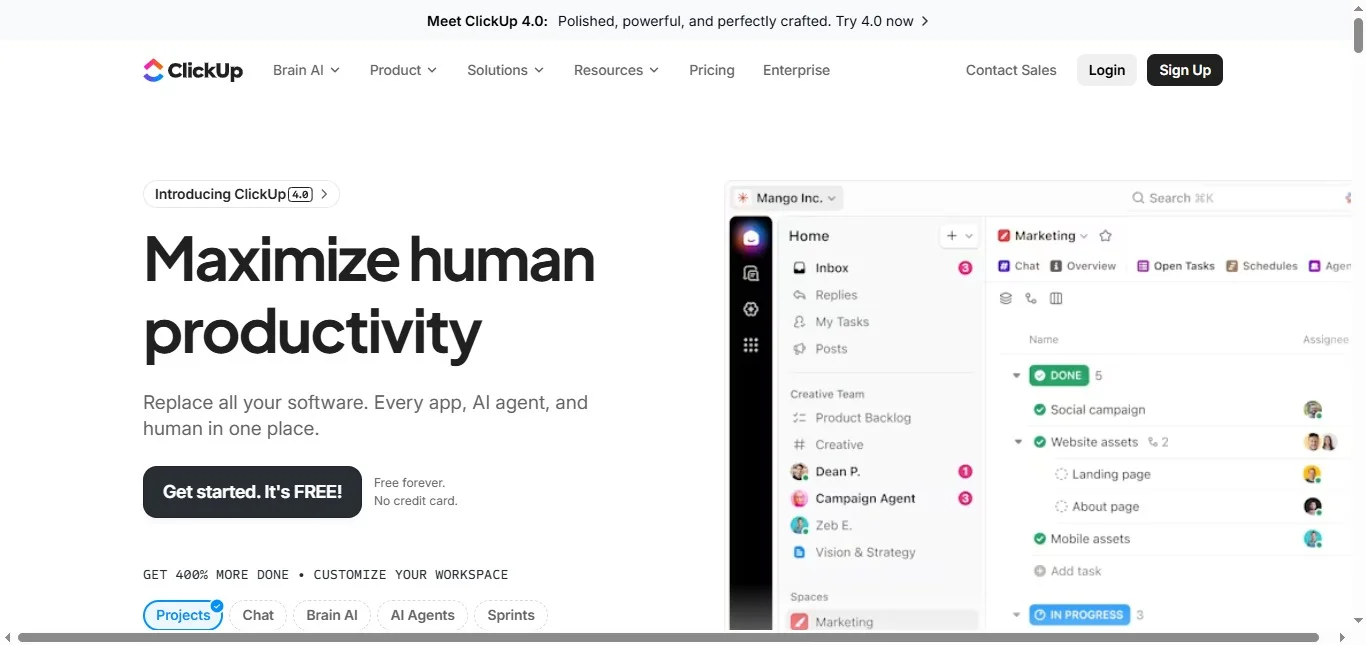Click the phone icon under Chat tab
Image resolution: width=1366 pixels, height=645 pixels.
coord(1031,298)
